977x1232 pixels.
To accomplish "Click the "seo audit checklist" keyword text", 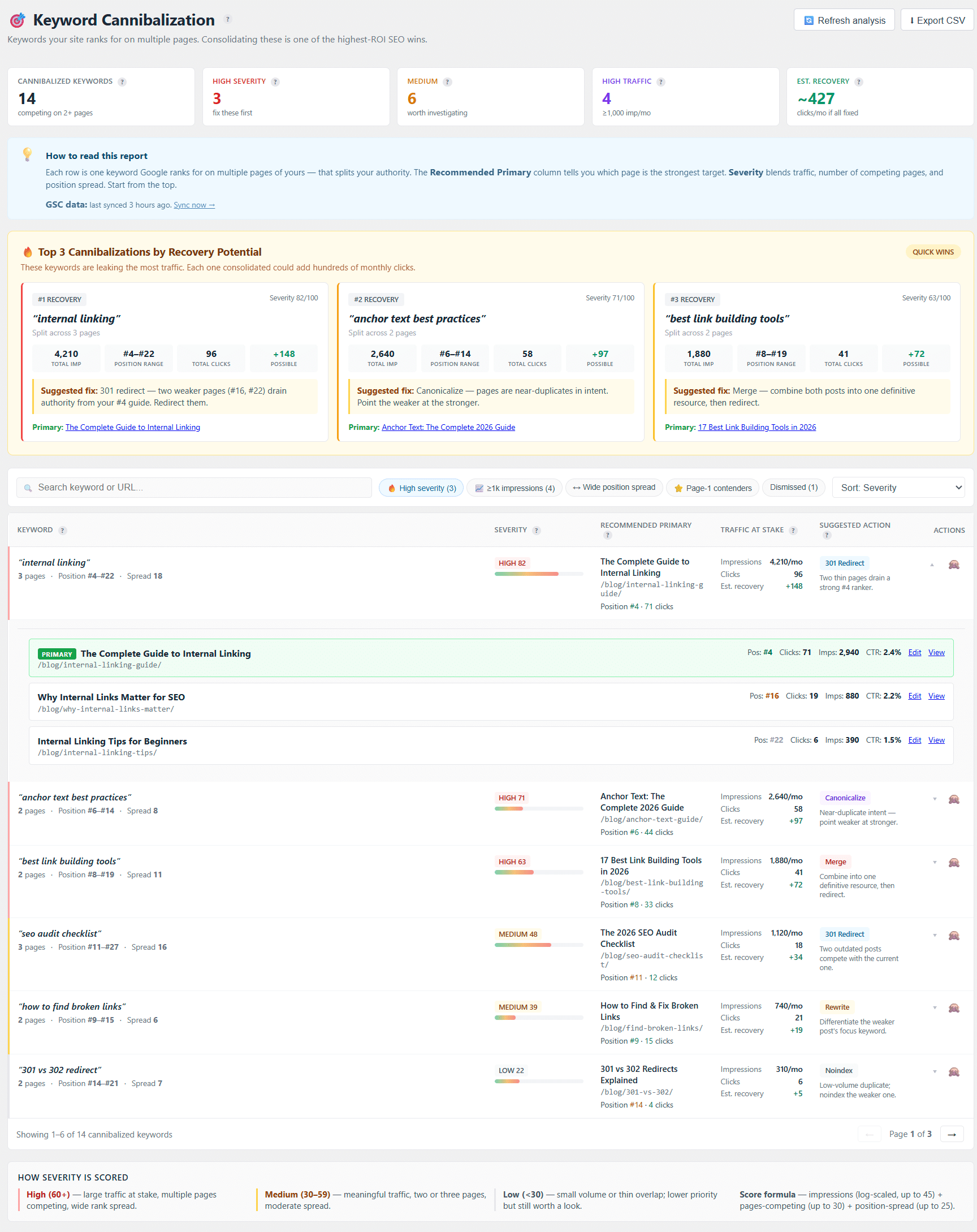I will pyautogui.click(x=60, y=934).
